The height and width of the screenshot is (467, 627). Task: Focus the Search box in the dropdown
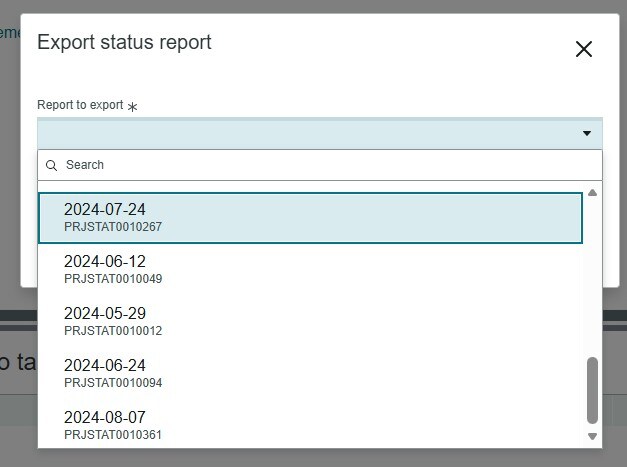tap(319, 165)
